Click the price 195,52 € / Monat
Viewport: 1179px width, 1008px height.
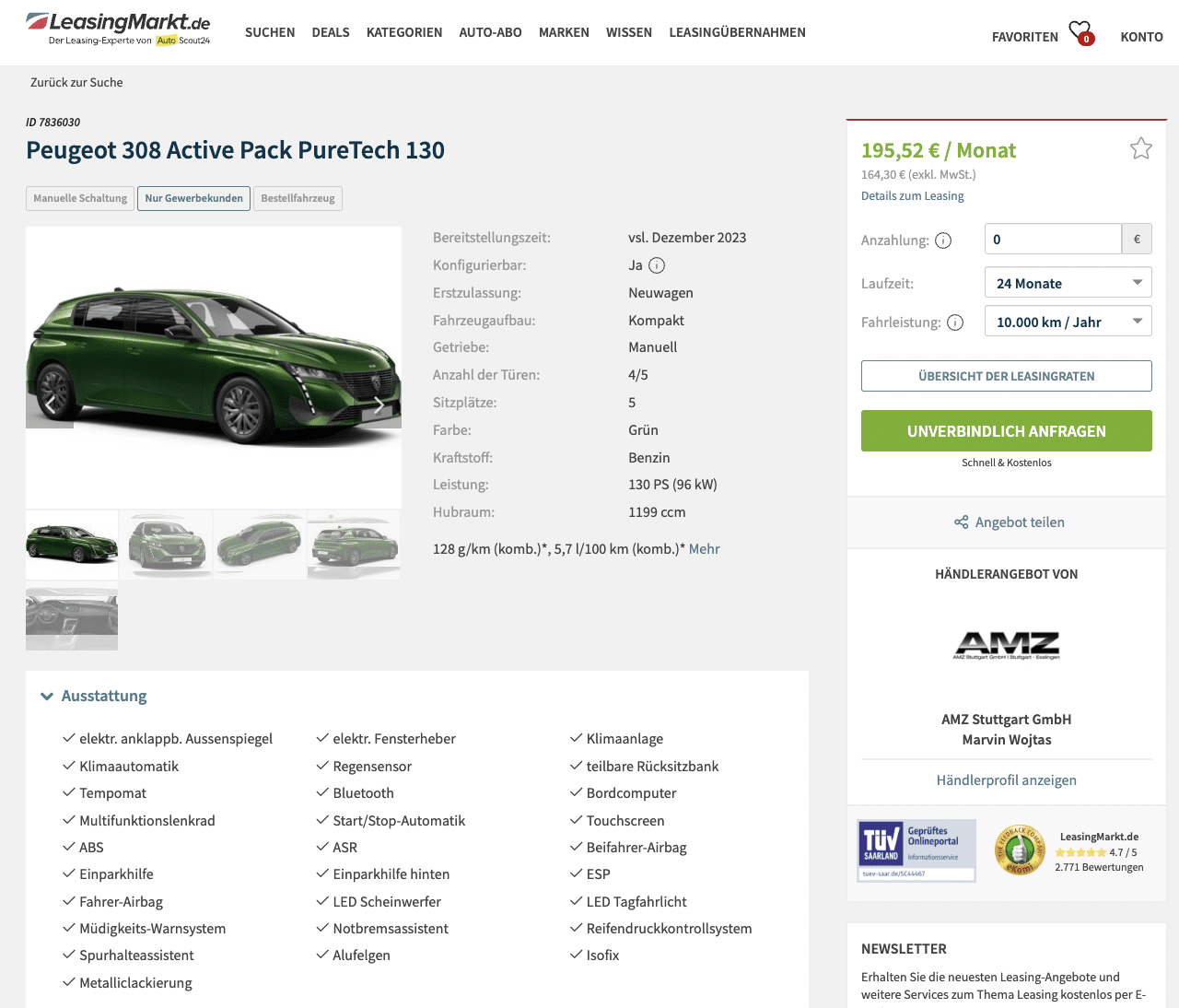938,150
